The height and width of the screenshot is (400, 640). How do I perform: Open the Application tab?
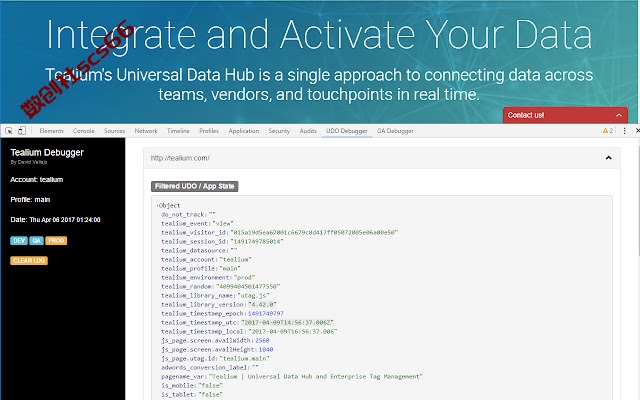coord(244,131)
